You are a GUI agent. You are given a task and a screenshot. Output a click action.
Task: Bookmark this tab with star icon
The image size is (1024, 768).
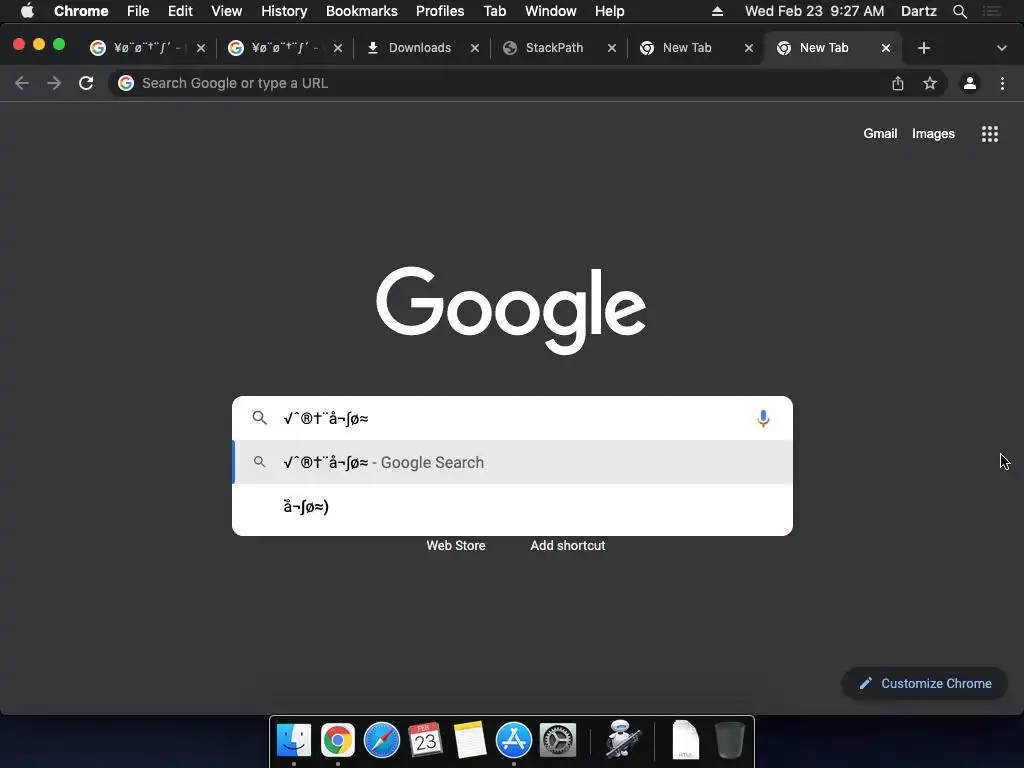click(930, 83)
